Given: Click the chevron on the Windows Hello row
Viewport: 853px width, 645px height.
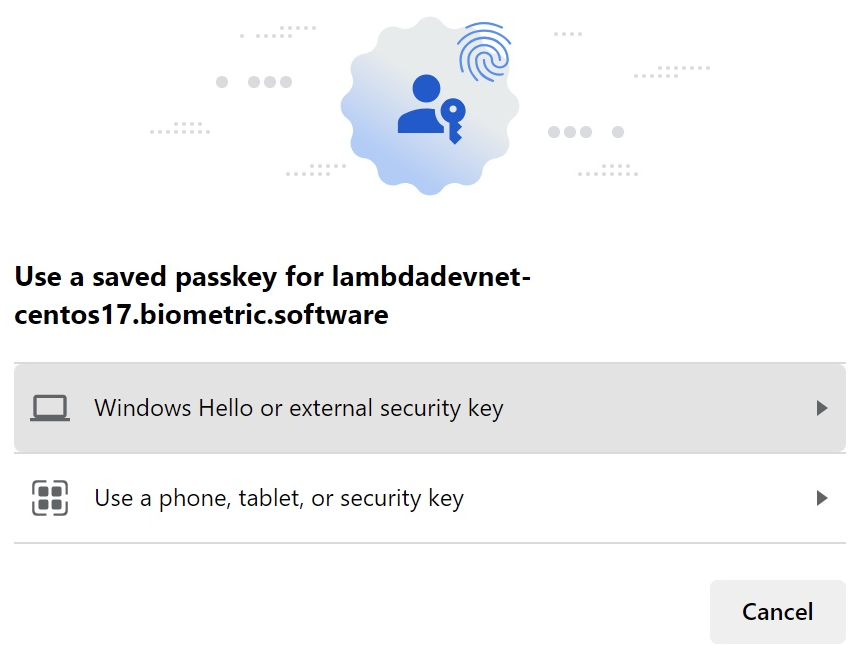Looking at the screenshot, I should click(821, 407).
